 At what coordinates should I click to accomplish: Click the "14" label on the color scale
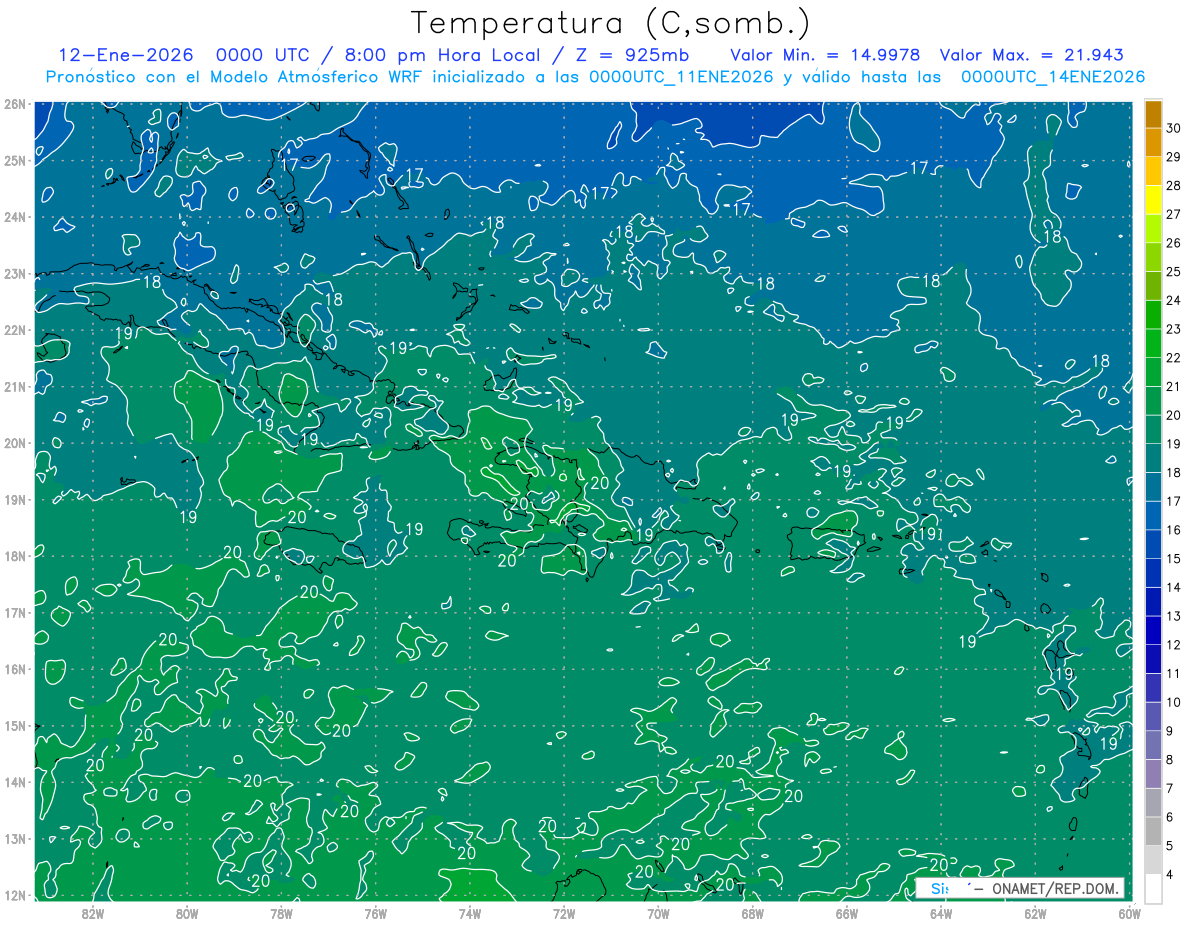(1174, 587)
